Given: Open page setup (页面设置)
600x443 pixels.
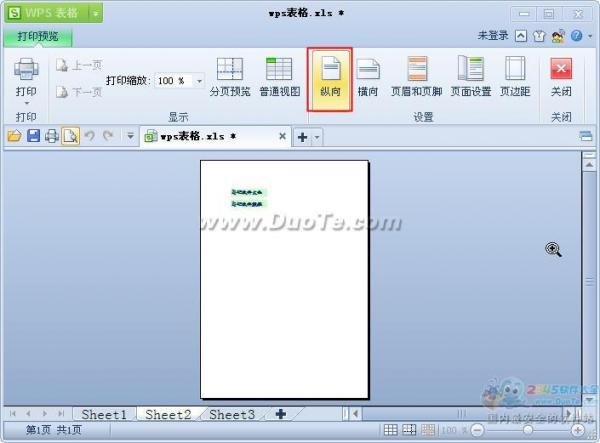Looking at the screenshot, I should (x=471, y=77).
